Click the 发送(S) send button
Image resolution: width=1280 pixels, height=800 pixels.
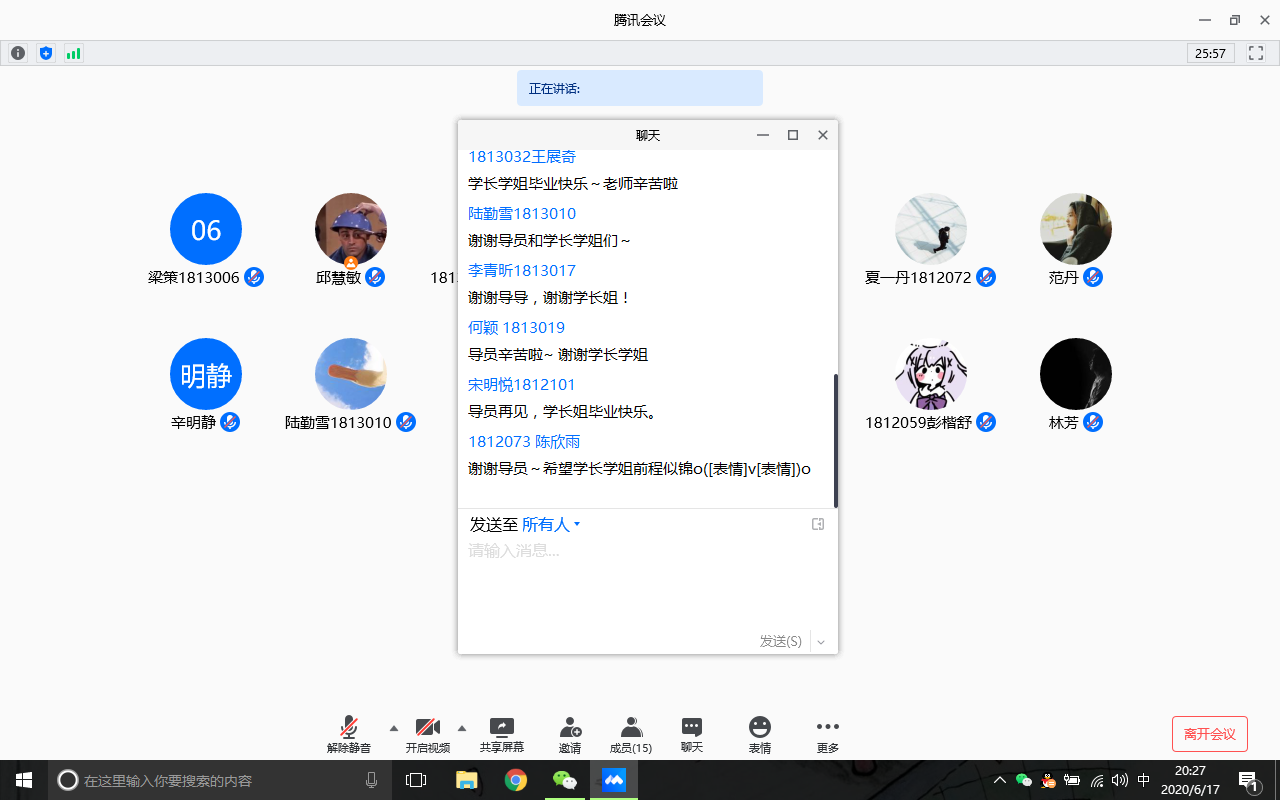click(780, 641)
